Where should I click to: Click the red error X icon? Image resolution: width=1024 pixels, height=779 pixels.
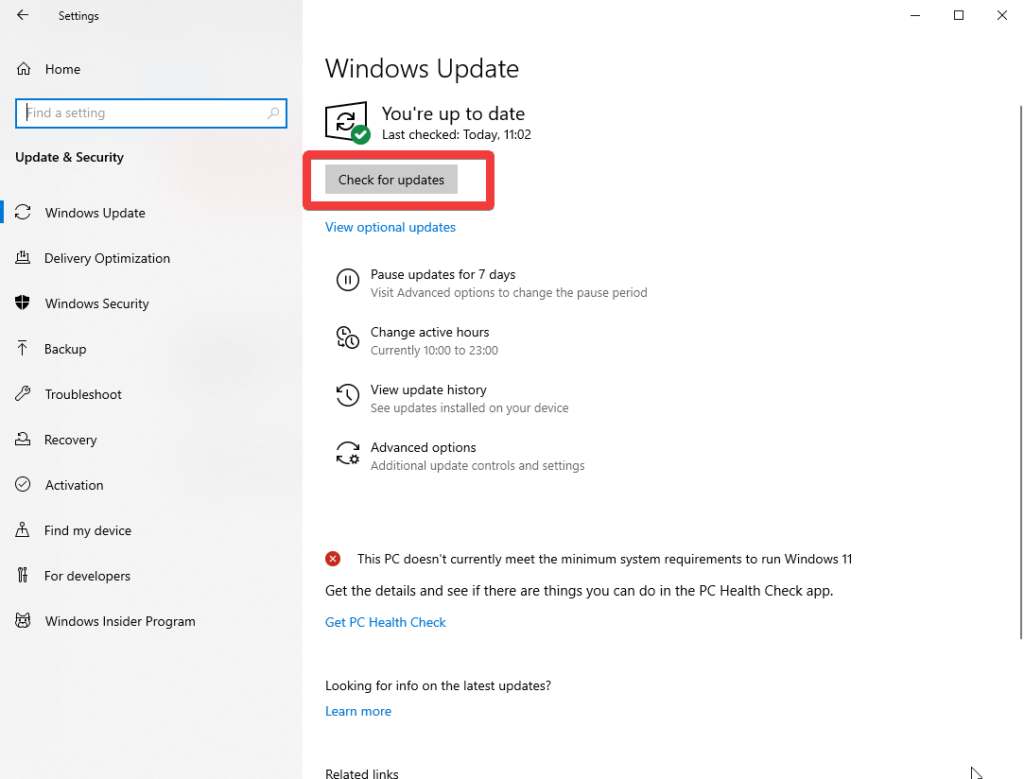click(x=333, y=558)
